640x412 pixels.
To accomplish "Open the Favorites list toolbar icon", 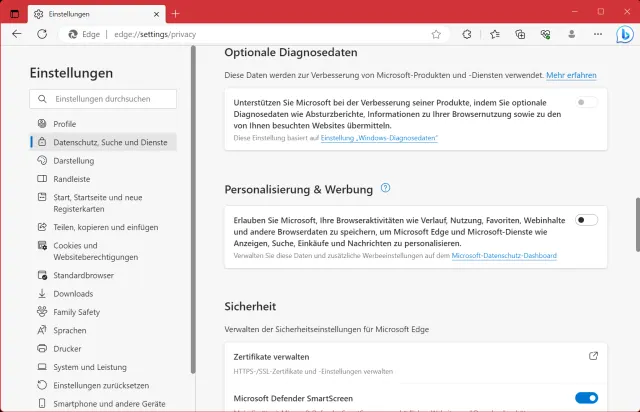I will 494,33.
